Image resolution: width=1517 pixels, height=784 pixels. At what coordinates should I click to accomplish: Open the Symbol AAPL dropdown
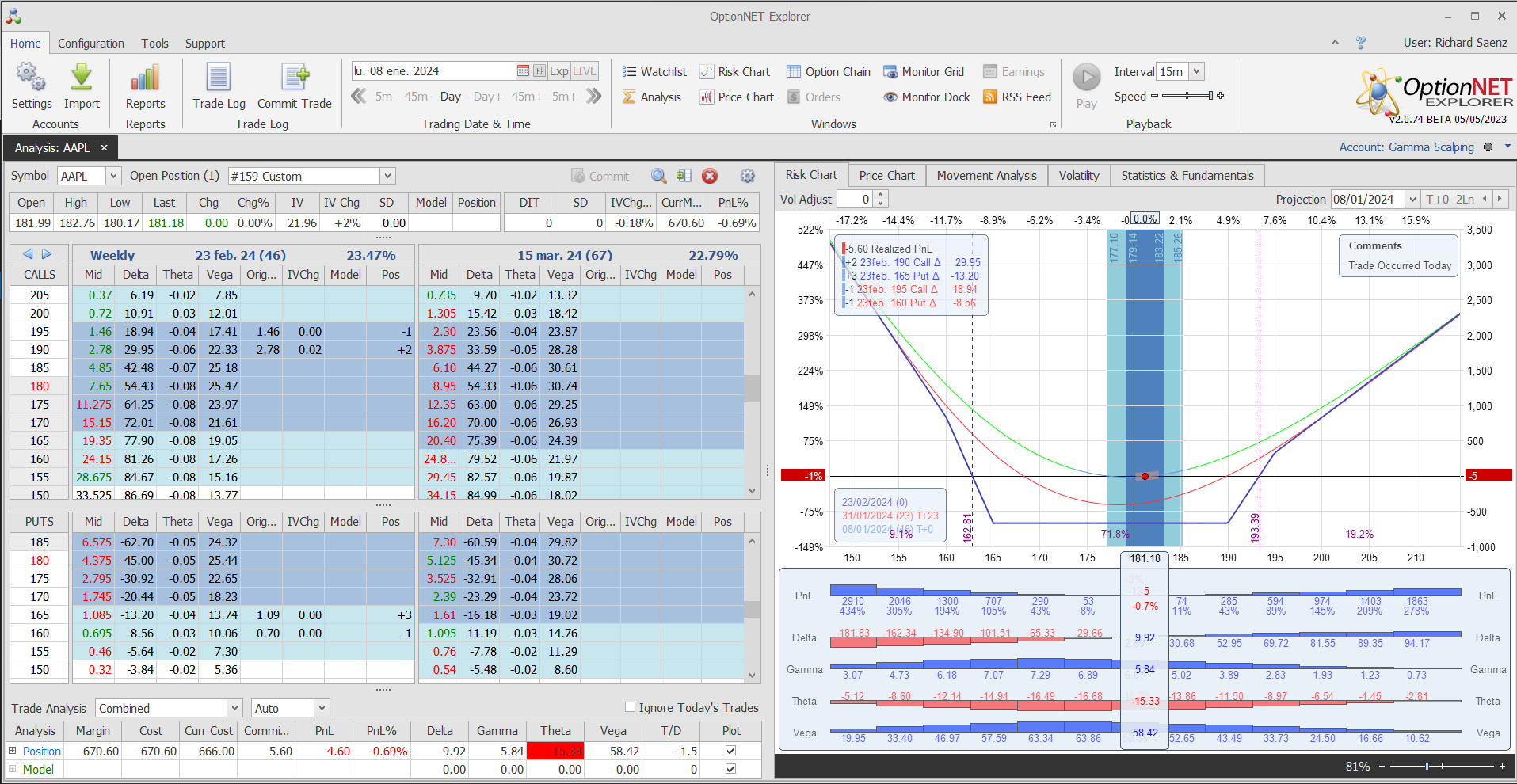click(113, 176)
